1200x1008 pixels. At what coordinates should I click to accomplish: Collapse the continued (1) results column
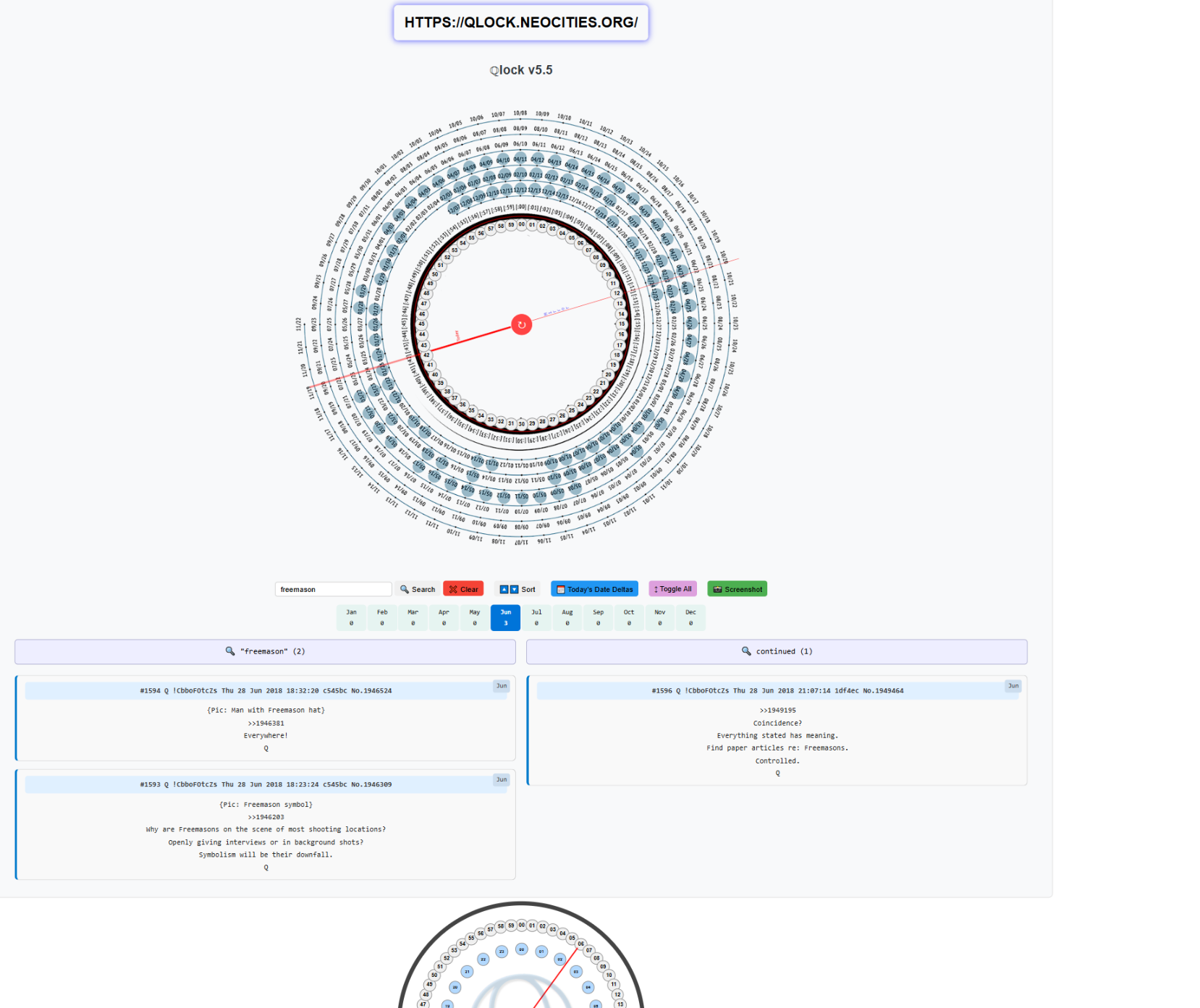tap(777, 651)
